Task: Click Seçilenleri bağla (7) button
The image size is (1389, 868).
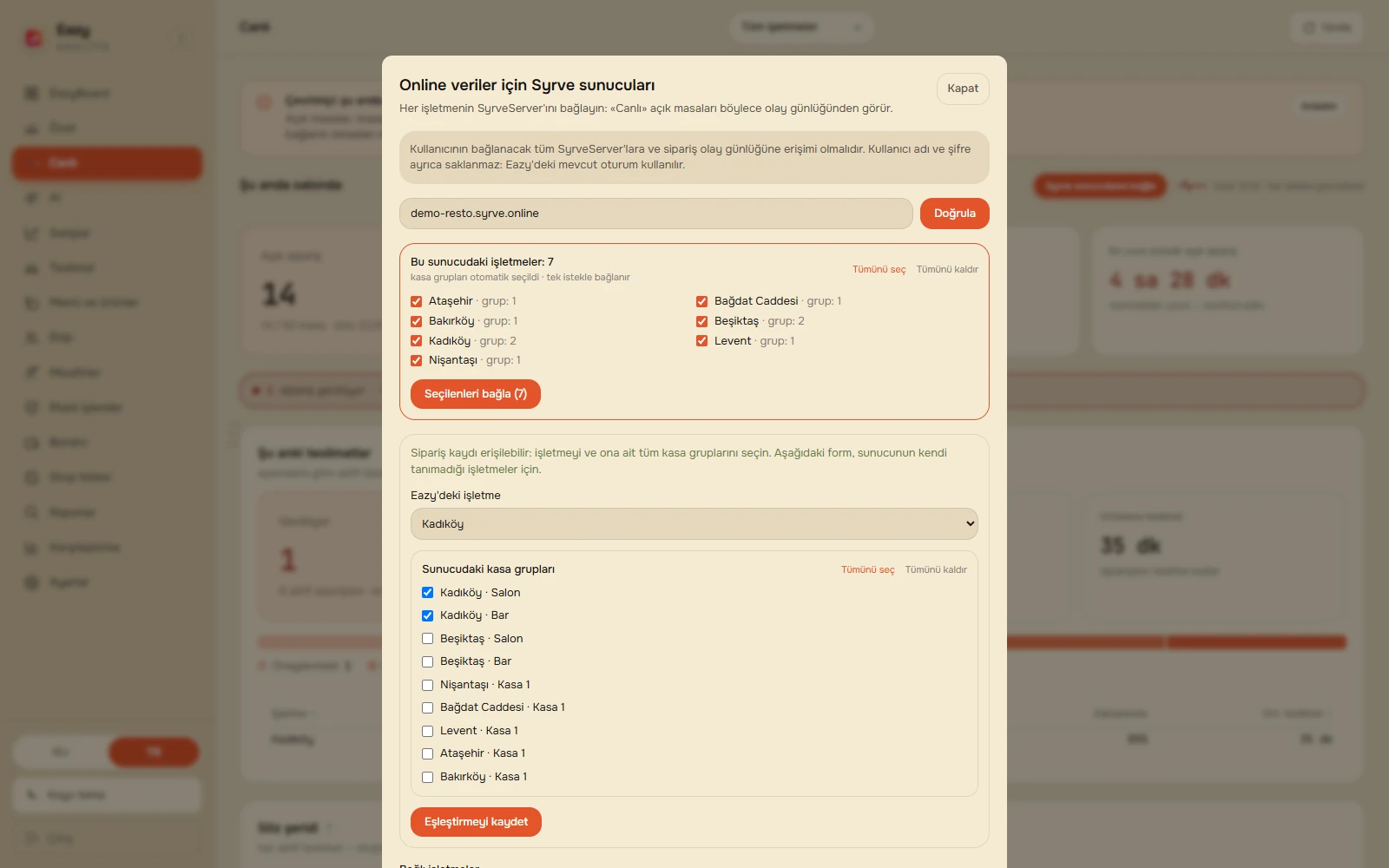Action: click(x=476, y=394)
